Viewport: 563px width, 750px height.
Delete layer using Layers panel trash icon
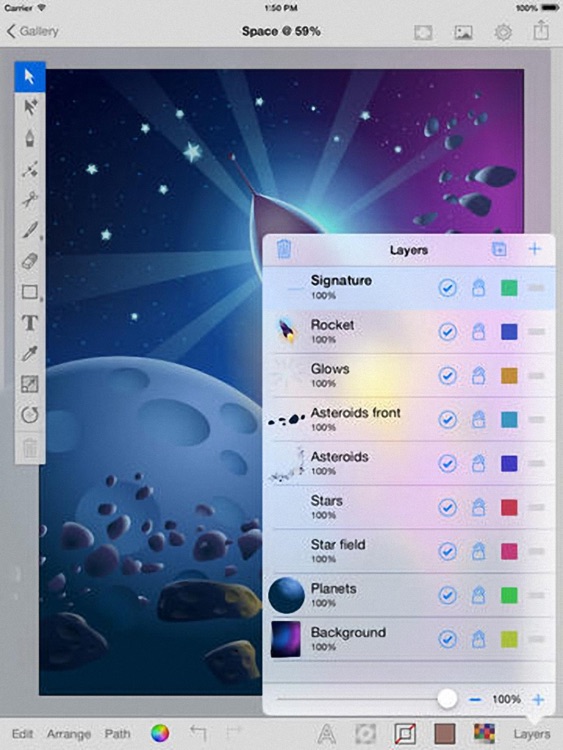click(284, 249)
